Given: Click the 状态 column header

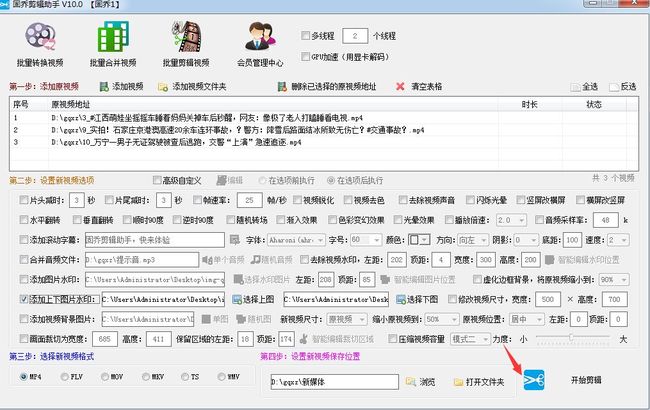Looking at the screenshot, I should point(594,104).
